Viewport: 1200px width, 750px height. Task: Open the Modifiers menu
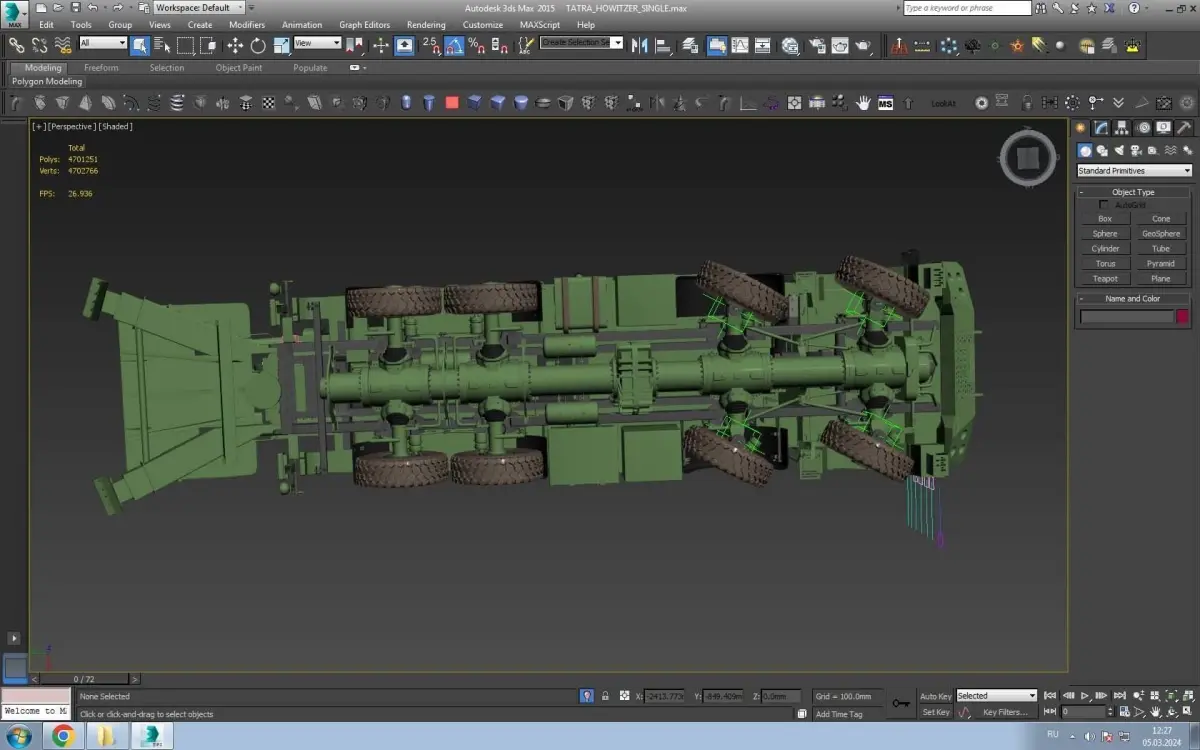(x=247, y=25)
